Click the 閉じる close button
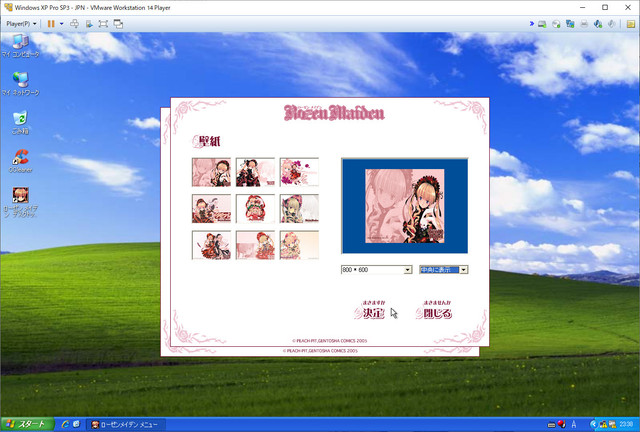 coord(435,310)
